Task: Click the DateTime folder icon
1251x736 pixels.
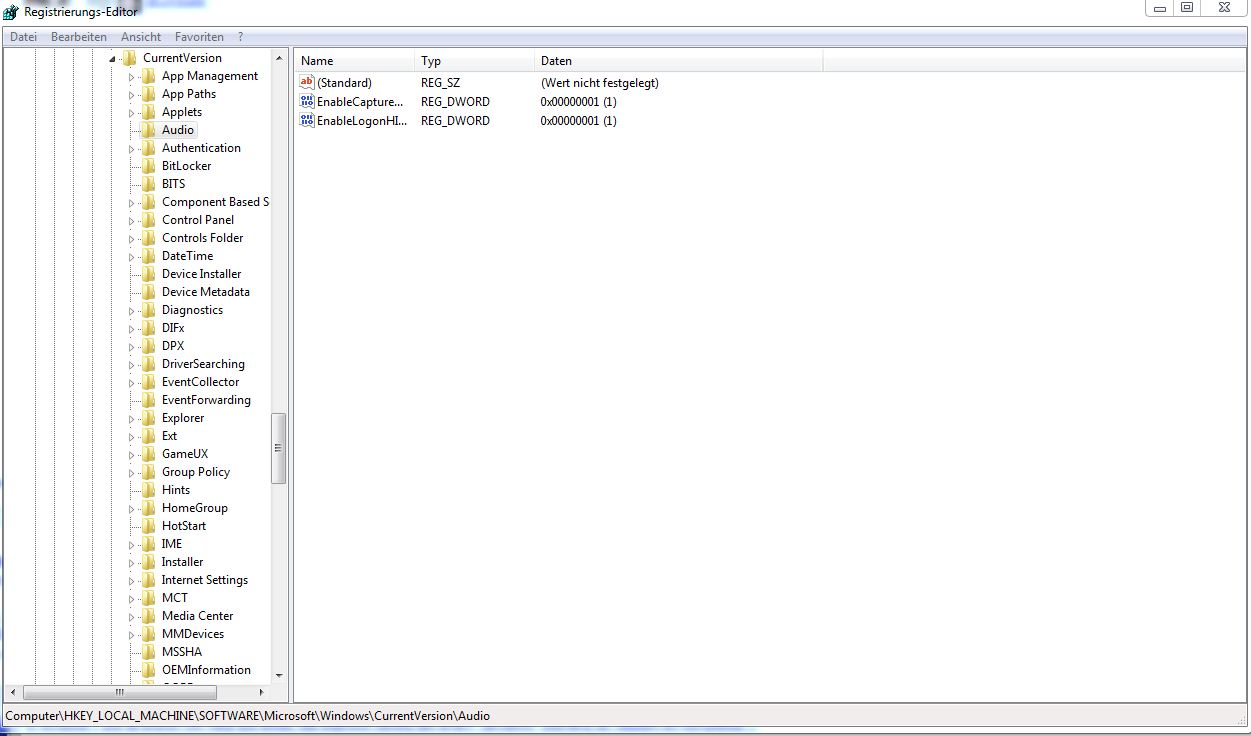Action: point(148,256)
